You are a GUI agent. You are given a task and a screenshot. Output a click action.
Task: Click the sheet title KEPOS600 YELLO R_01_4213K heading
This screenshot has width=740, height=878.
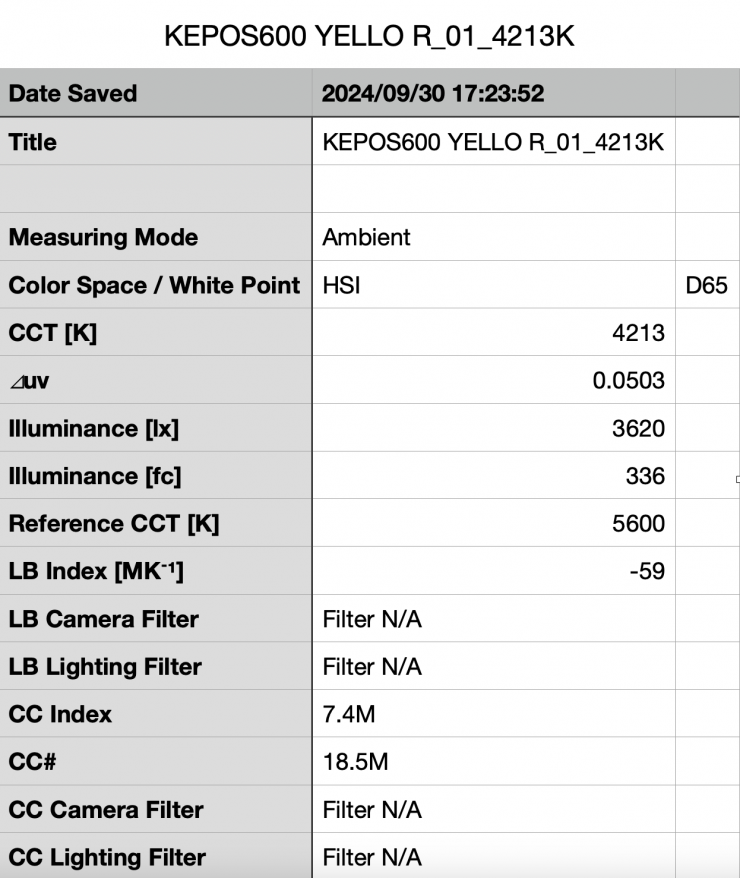369,38
